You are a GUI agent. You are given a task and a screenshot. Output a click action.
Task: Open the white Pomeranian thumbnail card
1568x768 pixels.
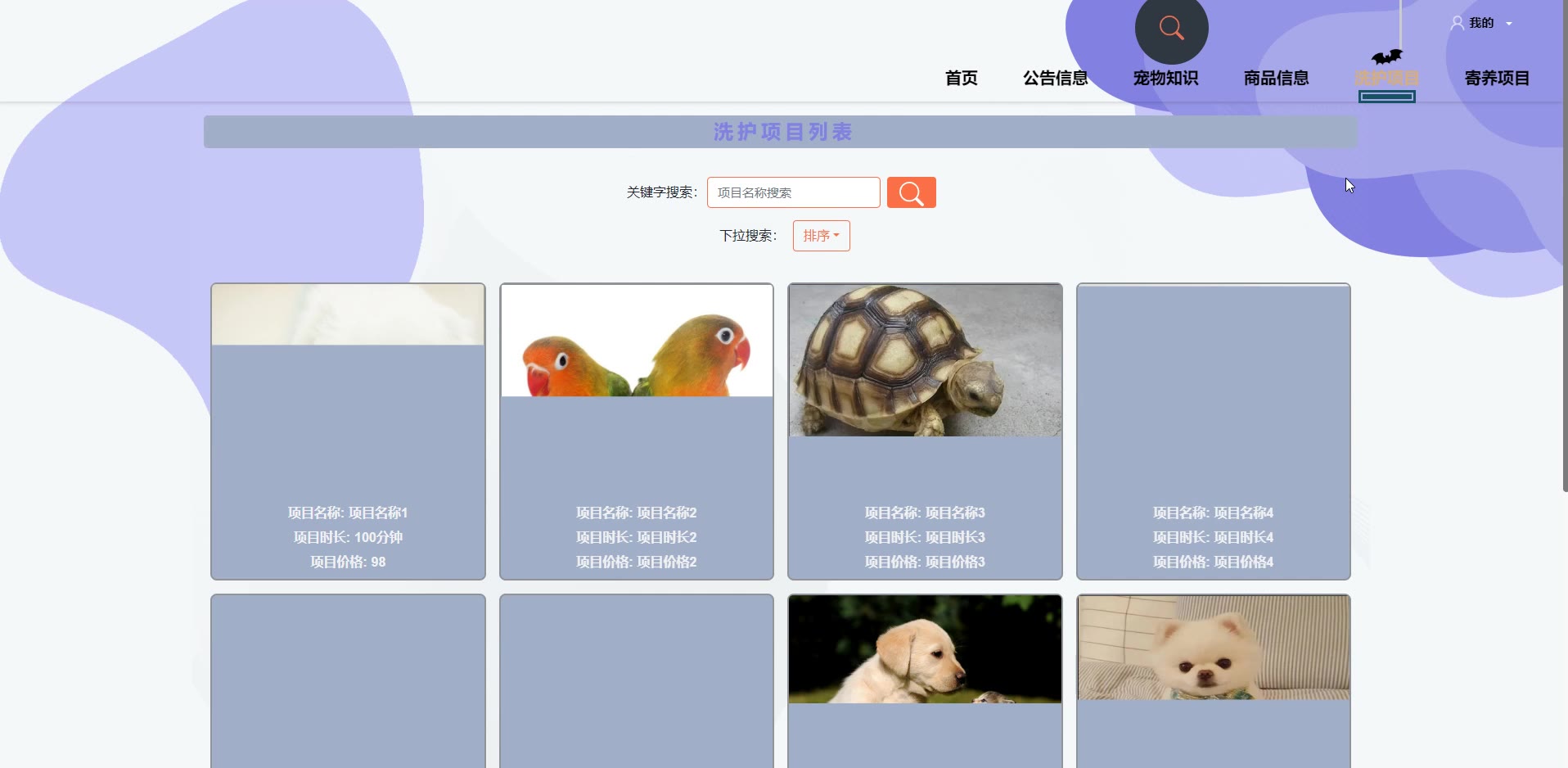click(x=1213, y=648)
